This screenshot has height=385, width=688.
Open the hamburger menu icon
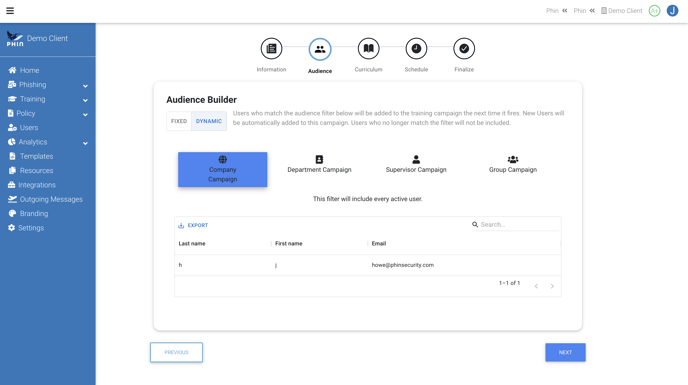(10, 11)
